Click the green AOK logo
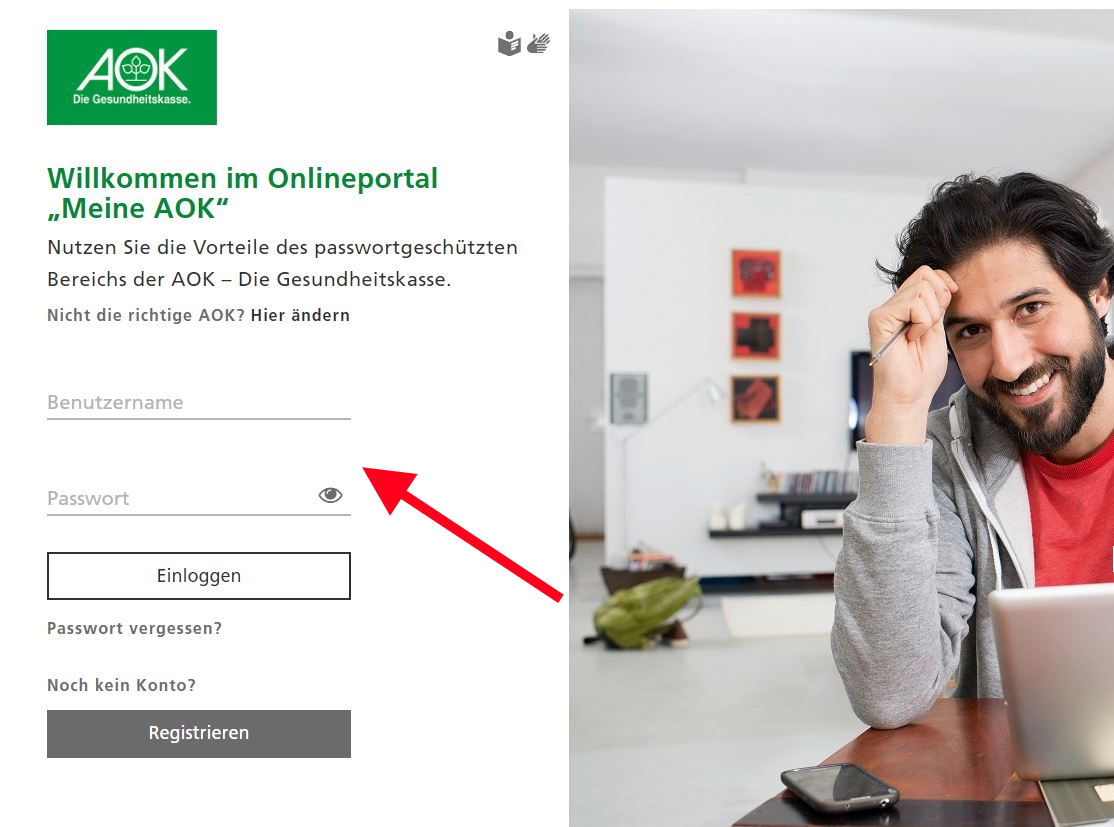The width and height of the screenshot is (1114, 827). point(131,77)
